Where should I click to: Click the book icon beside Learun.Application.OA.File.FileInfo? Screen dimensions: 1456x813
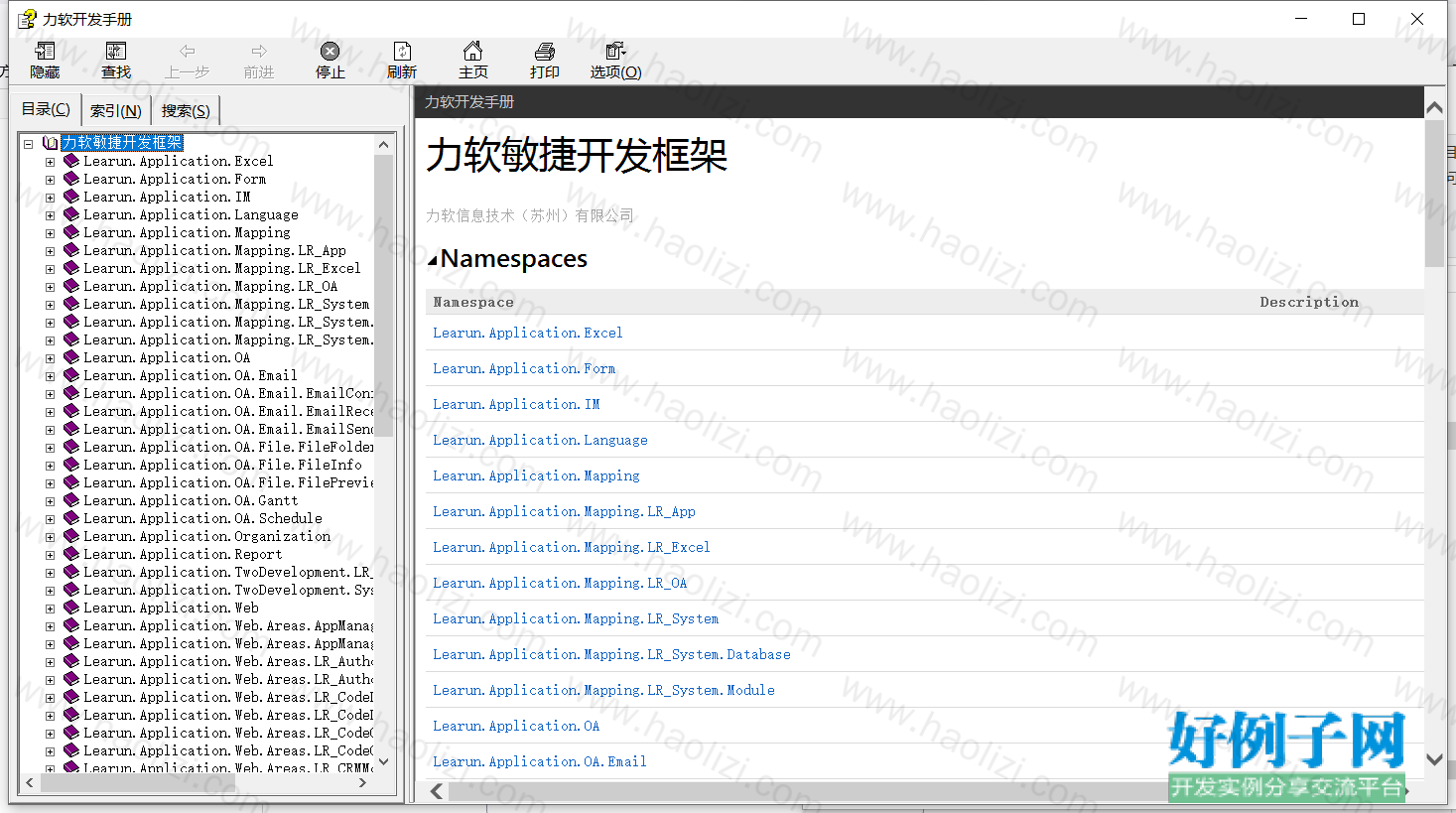[70, 465]
